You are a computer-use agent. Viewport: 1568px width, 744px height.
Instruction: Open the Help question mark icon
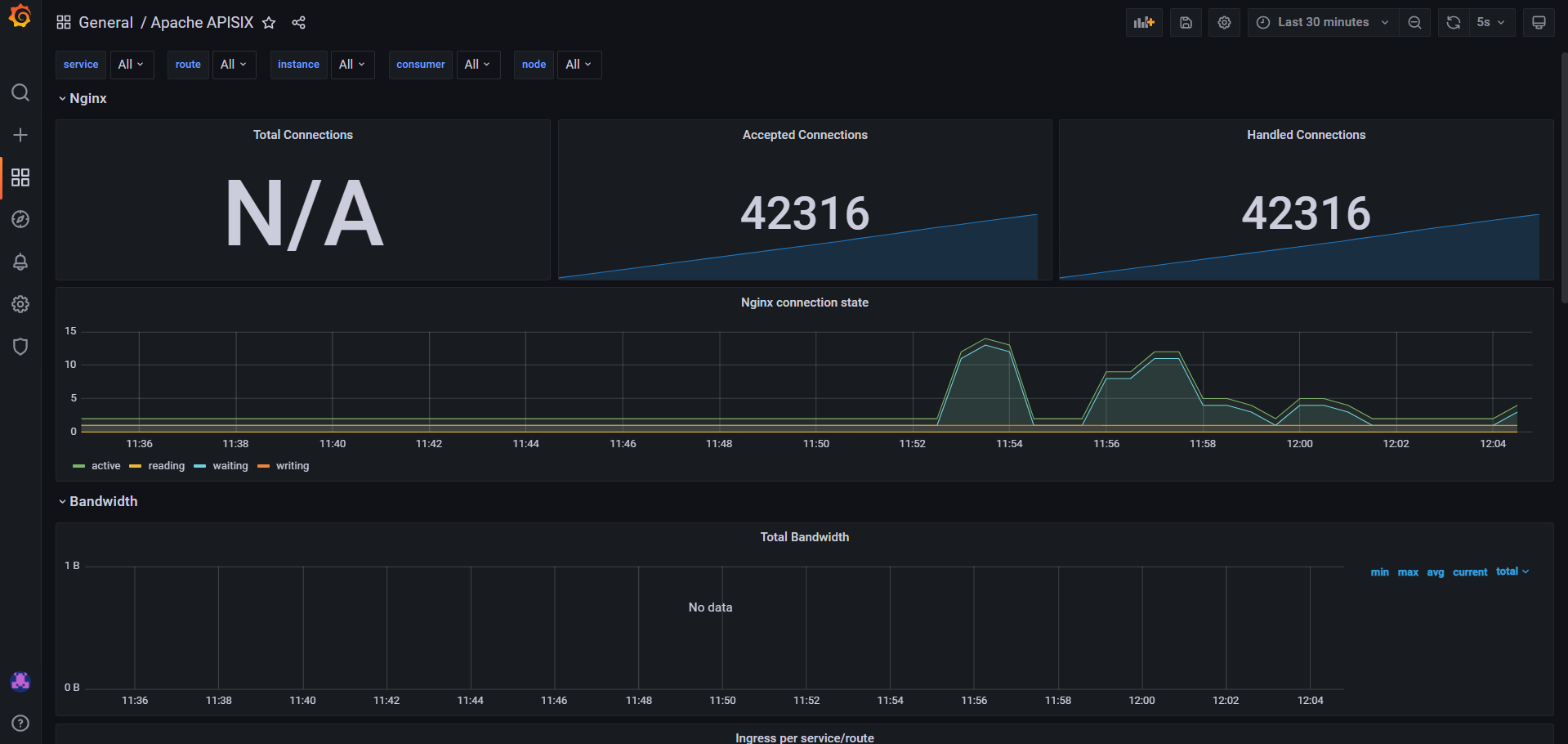[20, 724]
